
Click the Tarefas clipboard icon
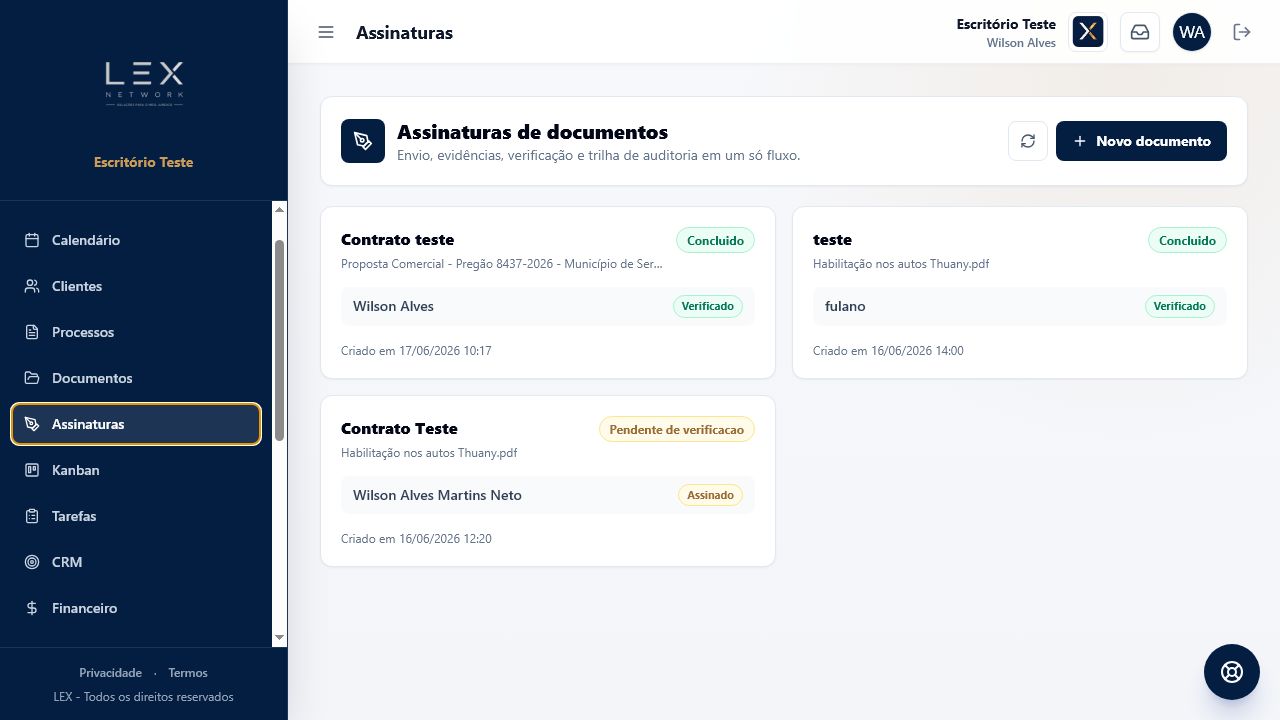(x=32, y=516)
